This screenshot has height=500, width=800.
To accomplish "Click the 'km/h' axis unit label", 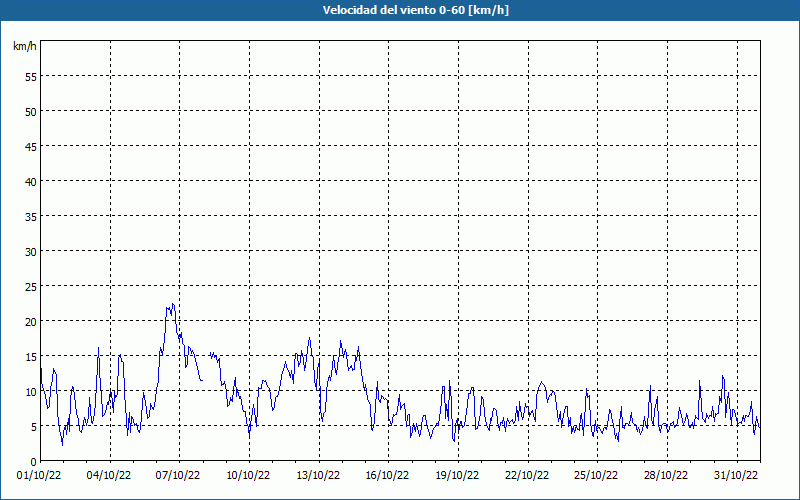I will 25,46.
